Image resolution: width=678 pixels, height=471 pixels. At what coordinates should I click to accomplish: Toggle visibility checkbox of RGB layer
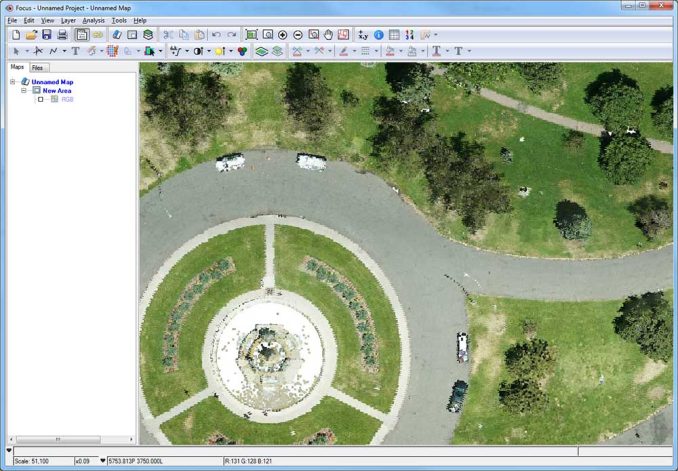click(x=41, y=99)
